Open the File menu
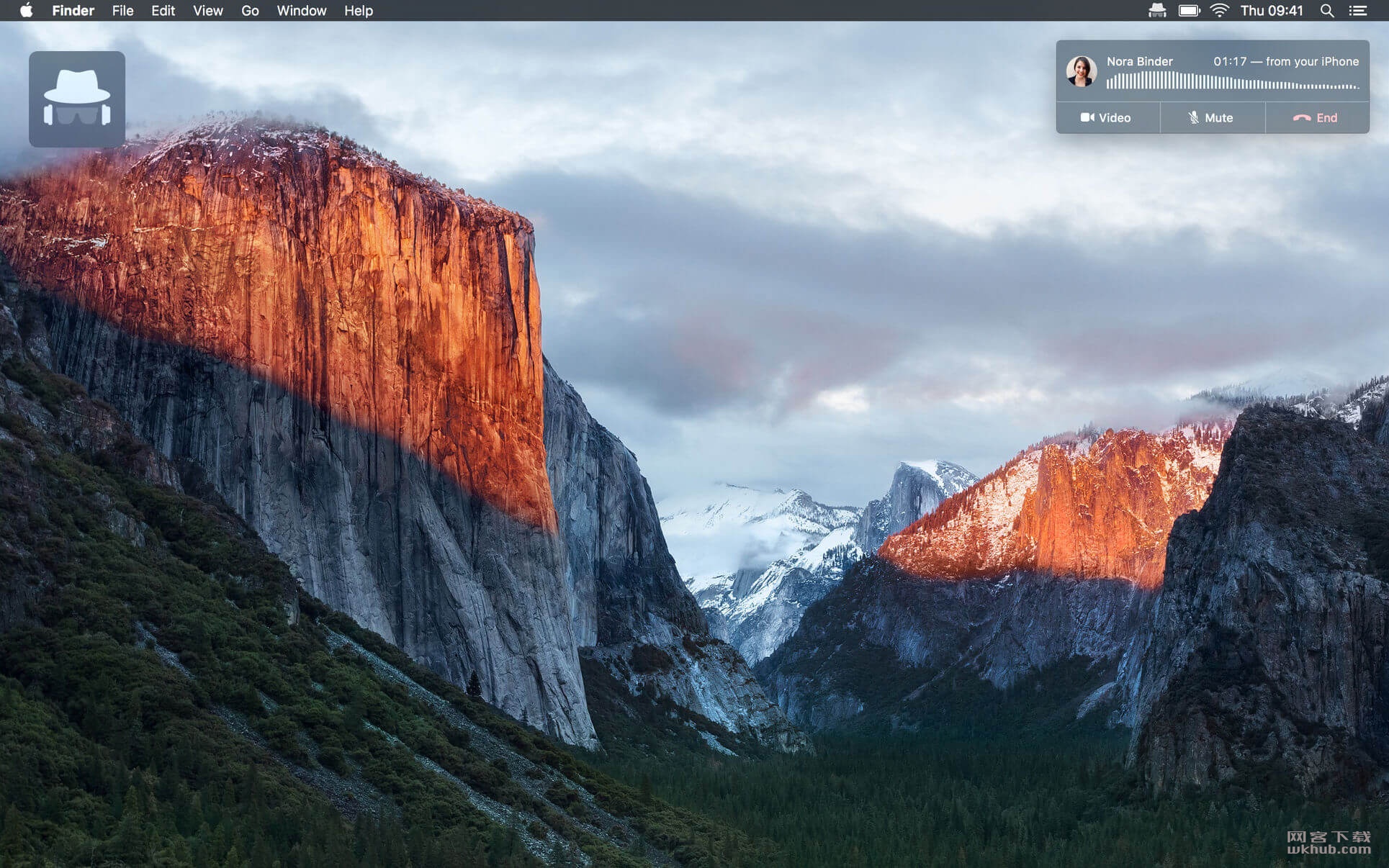The width and height of the screenshot is (1389, 868). click(x=122, y=10)
